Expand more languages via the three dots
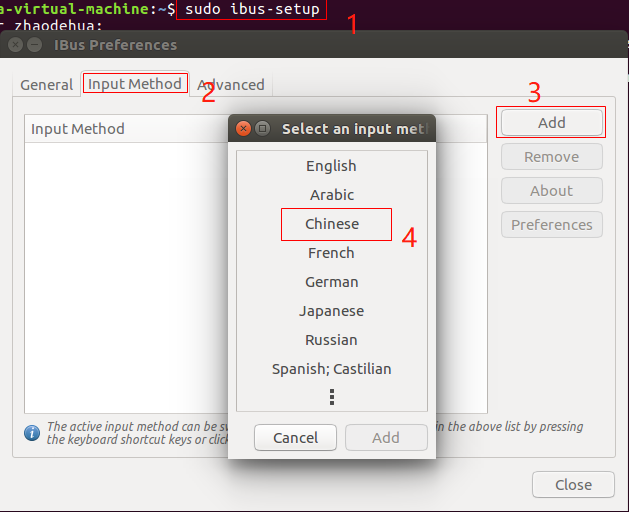 [332, 397]
